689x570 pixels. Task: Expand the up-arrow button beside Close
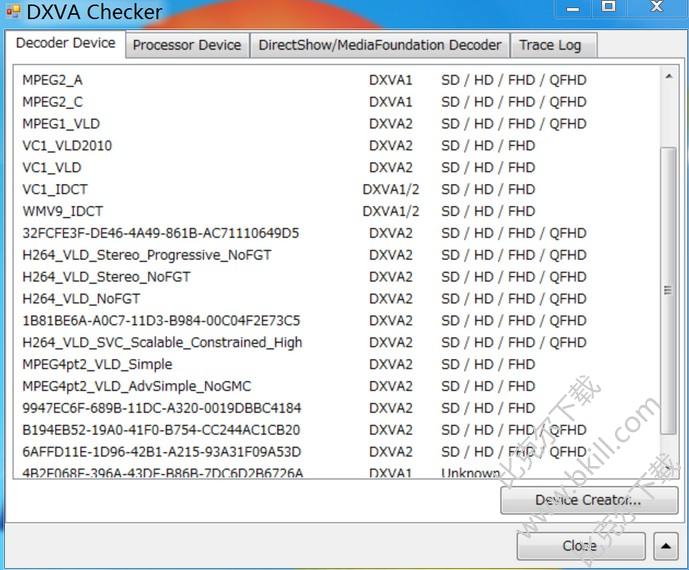click(666, 545)
